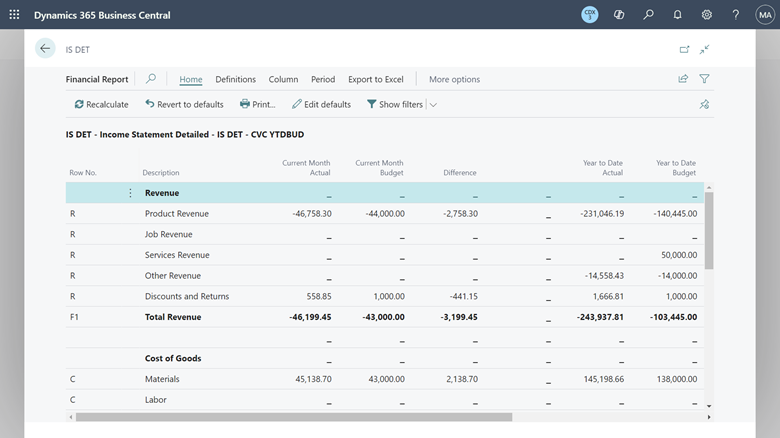Click the share icon near filter

pos(683,79)
